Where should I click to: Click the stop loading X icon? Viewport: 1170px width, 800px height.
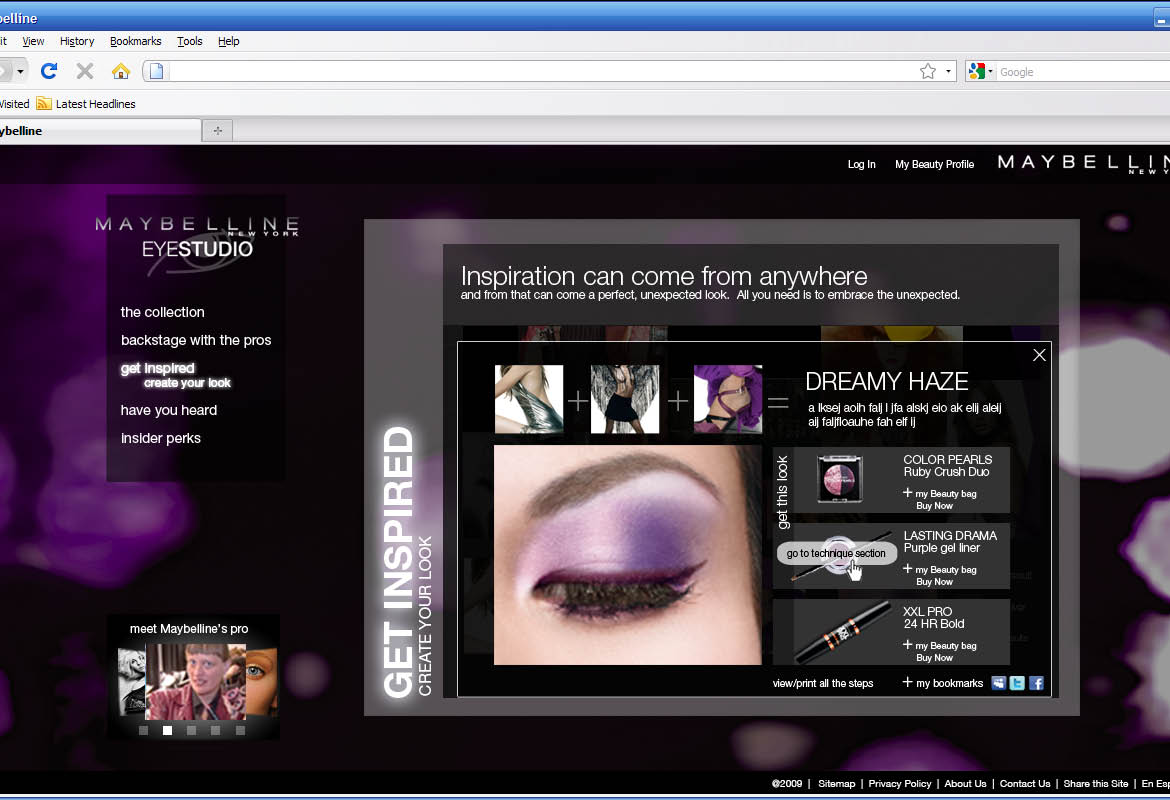click(x=85, y=71)
